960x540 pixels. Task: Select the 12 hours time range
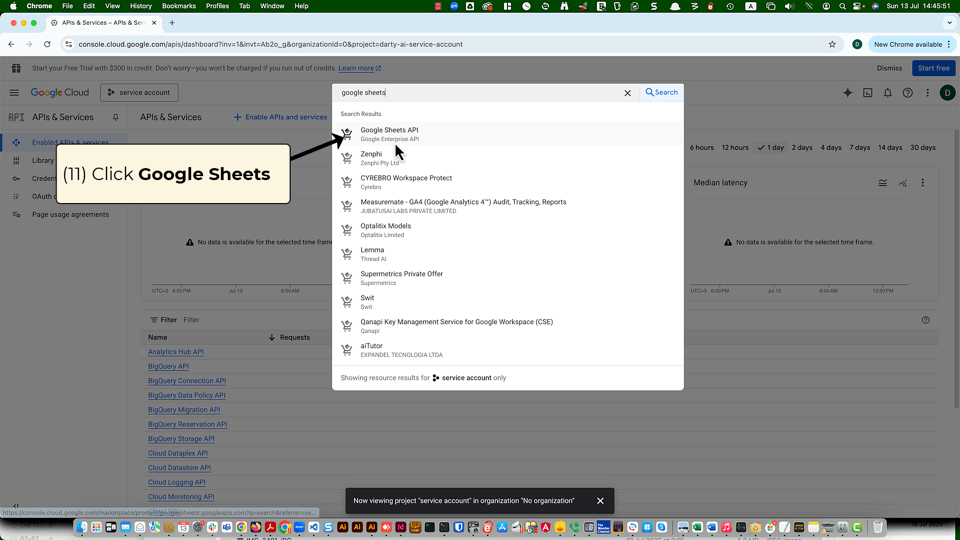[735, 148]
